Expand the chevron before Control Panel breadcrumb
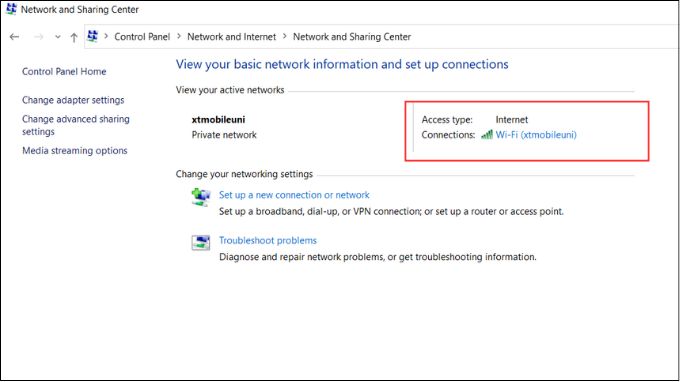Viewport: 680px width, 382px height. (x=106, y=36)
